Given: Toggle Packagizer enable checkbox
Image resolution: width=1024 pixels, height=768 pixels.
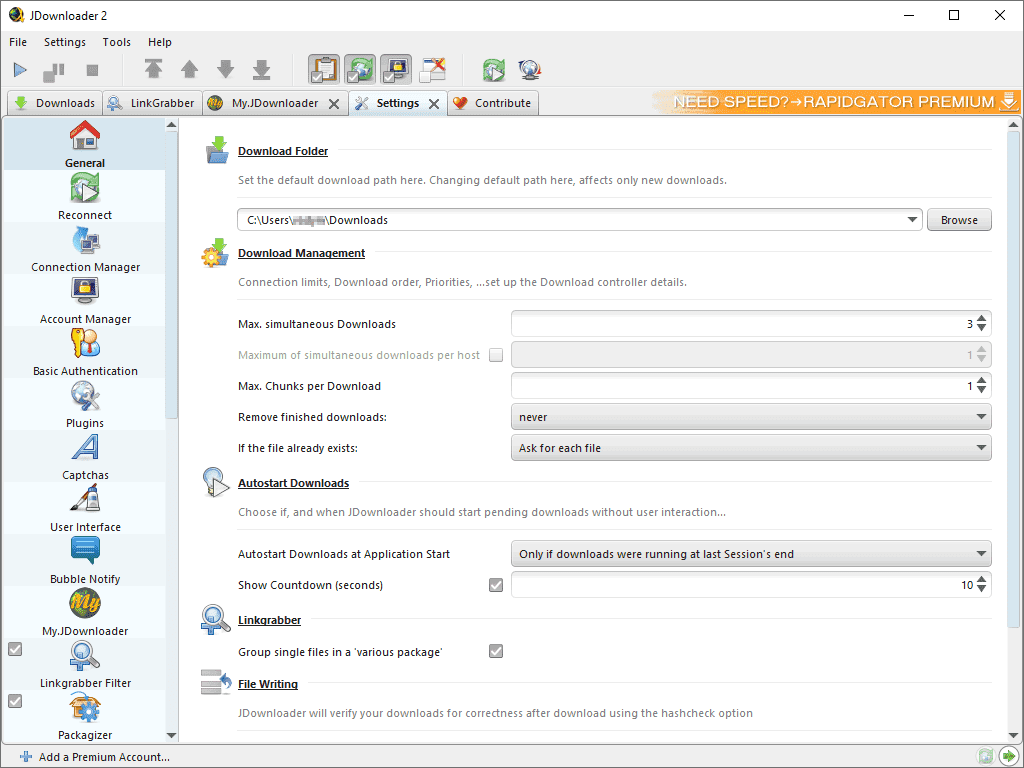Looking at the screenshot, I should click(15, 701).
